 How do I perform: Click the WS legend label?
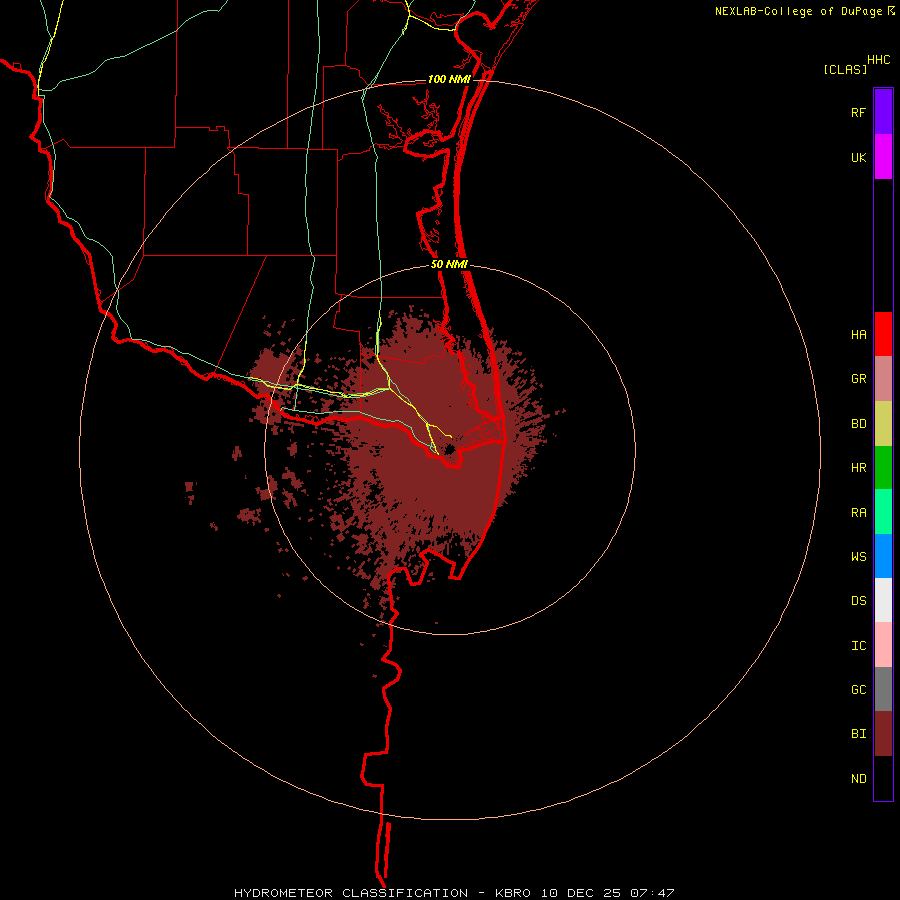(x=858, y=557)
